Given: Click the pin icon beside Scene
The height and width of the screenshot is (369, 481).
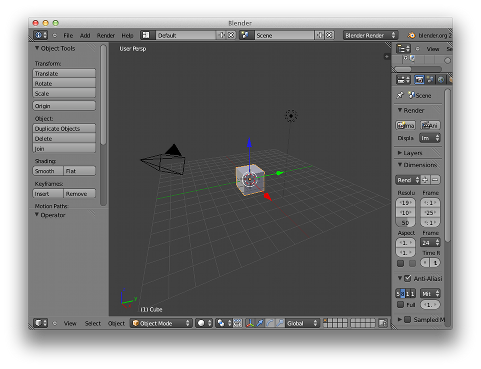Looking at the screenshot, I should pos(400,95).
